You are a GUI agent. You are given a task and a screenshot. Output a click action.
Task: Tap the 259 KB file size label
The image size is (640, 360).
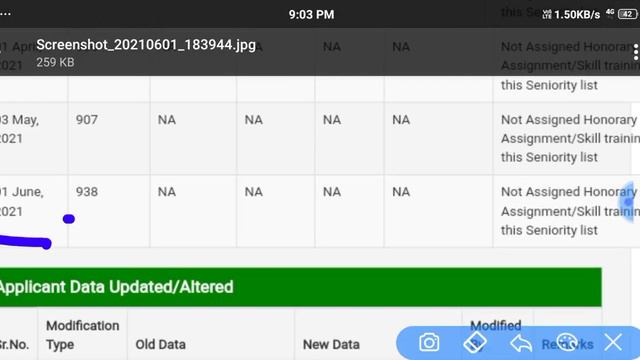55,62
